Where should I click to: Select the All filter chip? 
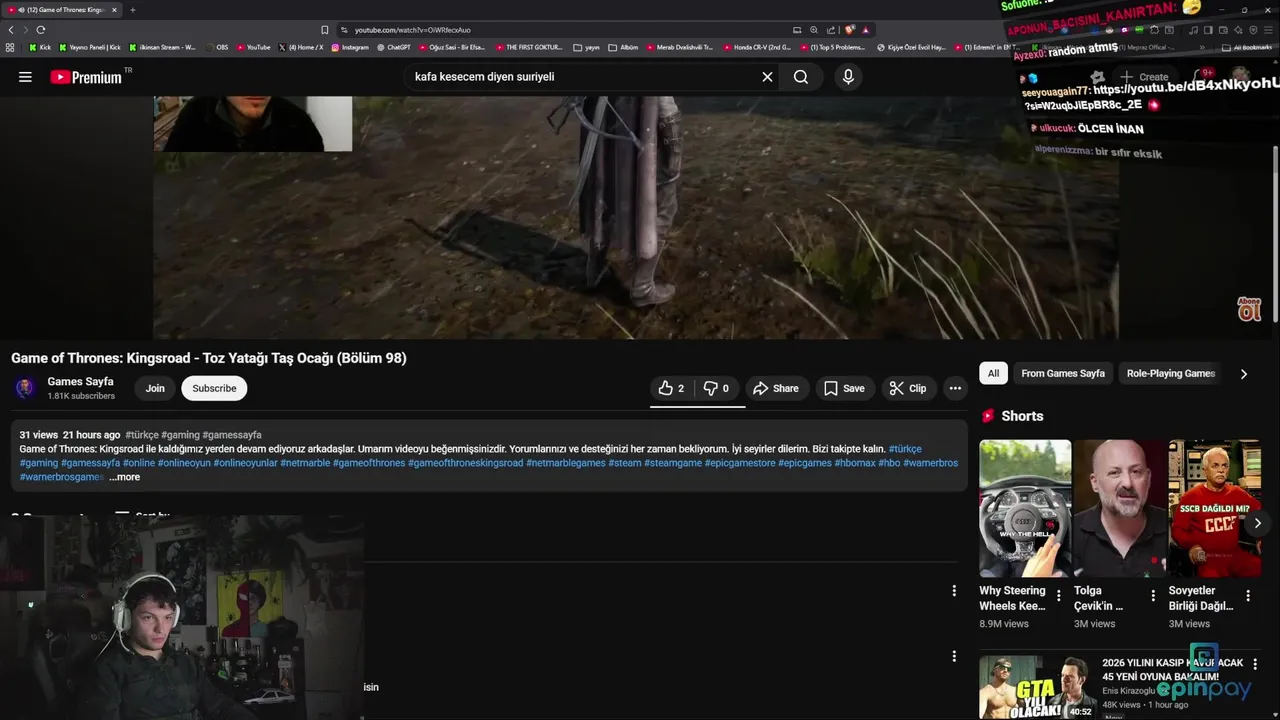(x=993, y=373)
